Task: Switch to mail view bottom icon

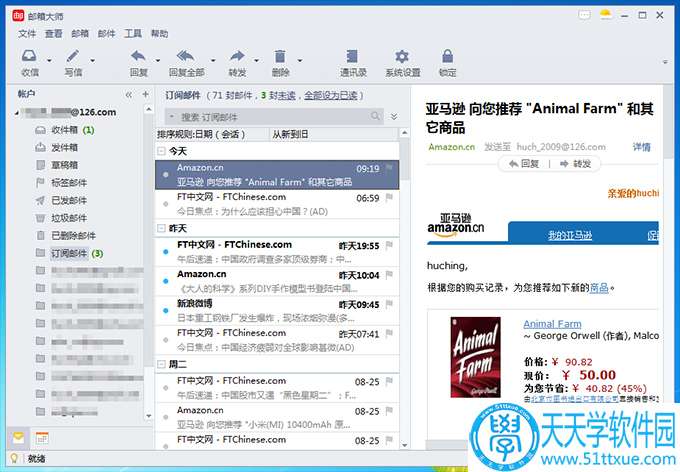Action: (x=18, y=438)
